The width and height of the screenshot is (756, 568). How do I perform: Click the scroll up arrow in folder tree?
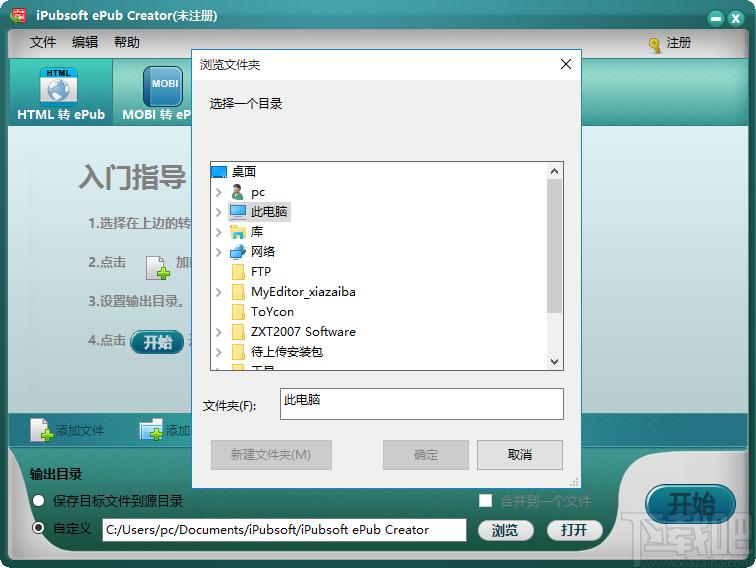tap(554, 171)
